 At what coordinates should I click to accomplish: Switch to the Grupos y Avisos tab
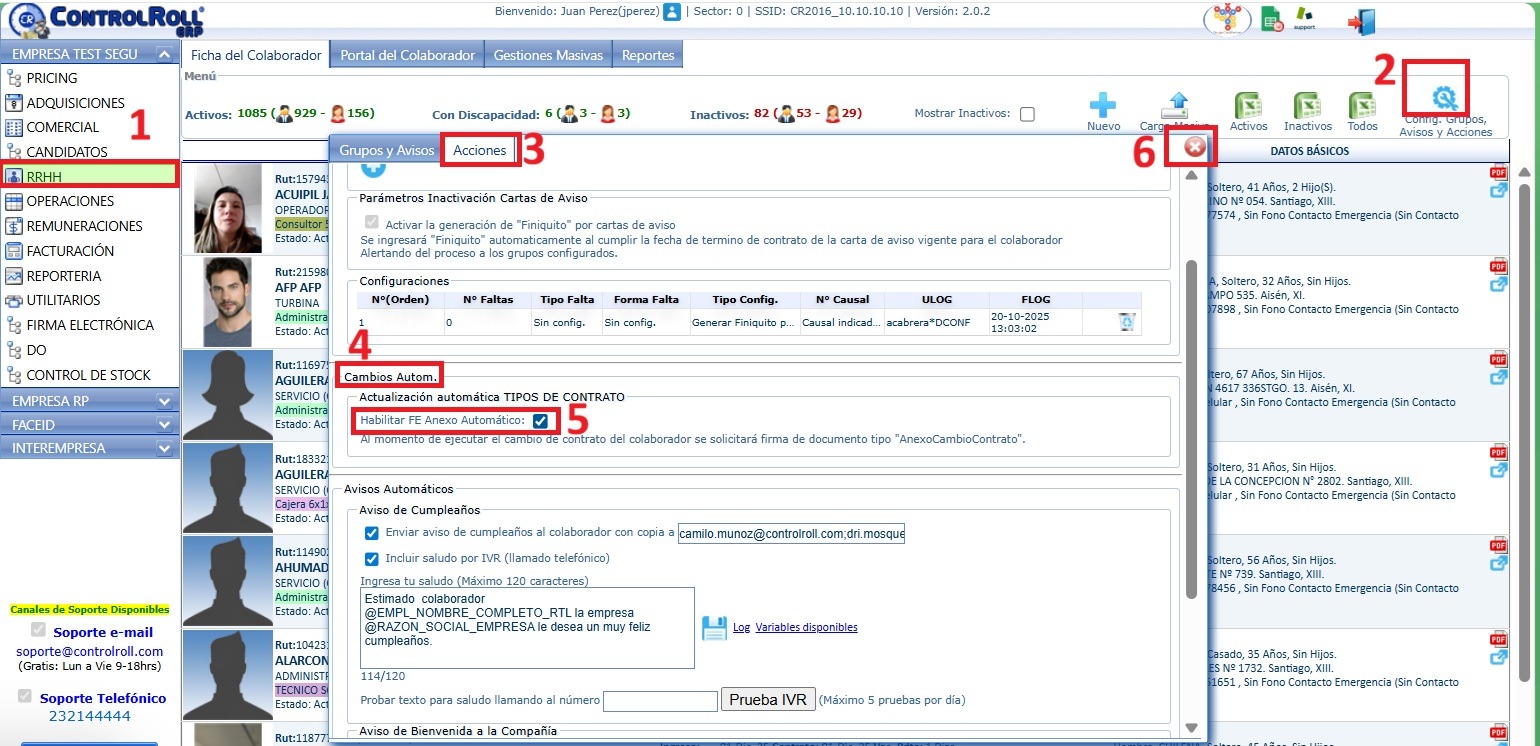(387, 151)
